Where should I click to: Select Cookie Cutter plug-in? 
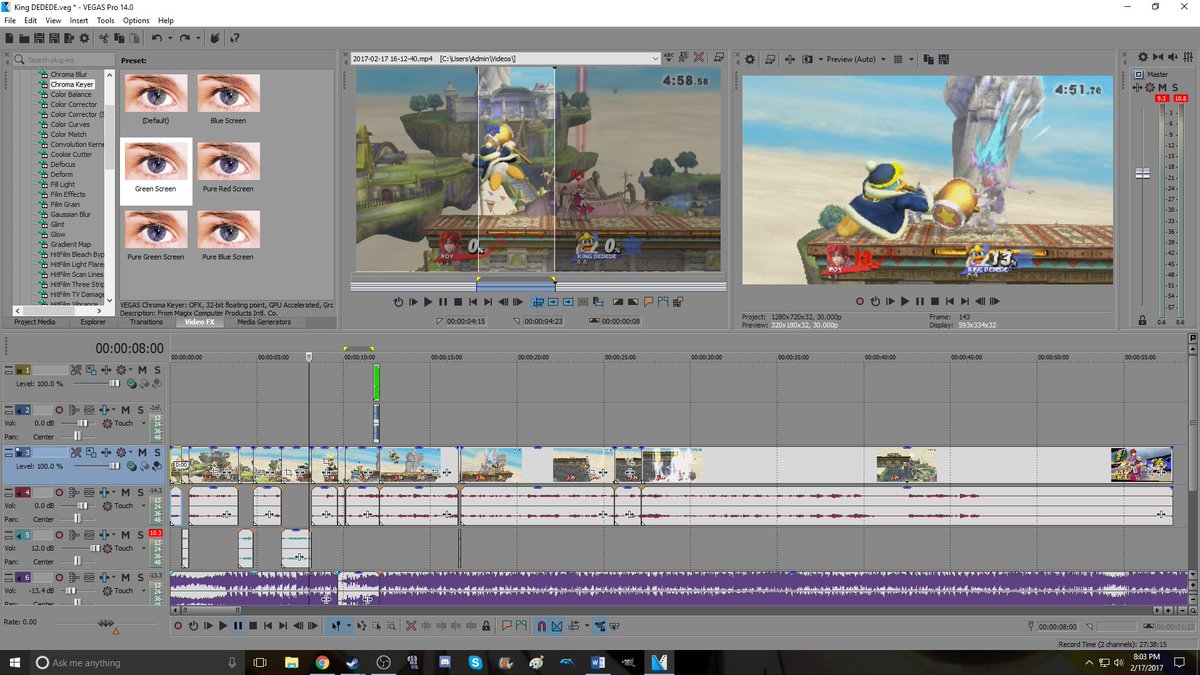[71, 154]
